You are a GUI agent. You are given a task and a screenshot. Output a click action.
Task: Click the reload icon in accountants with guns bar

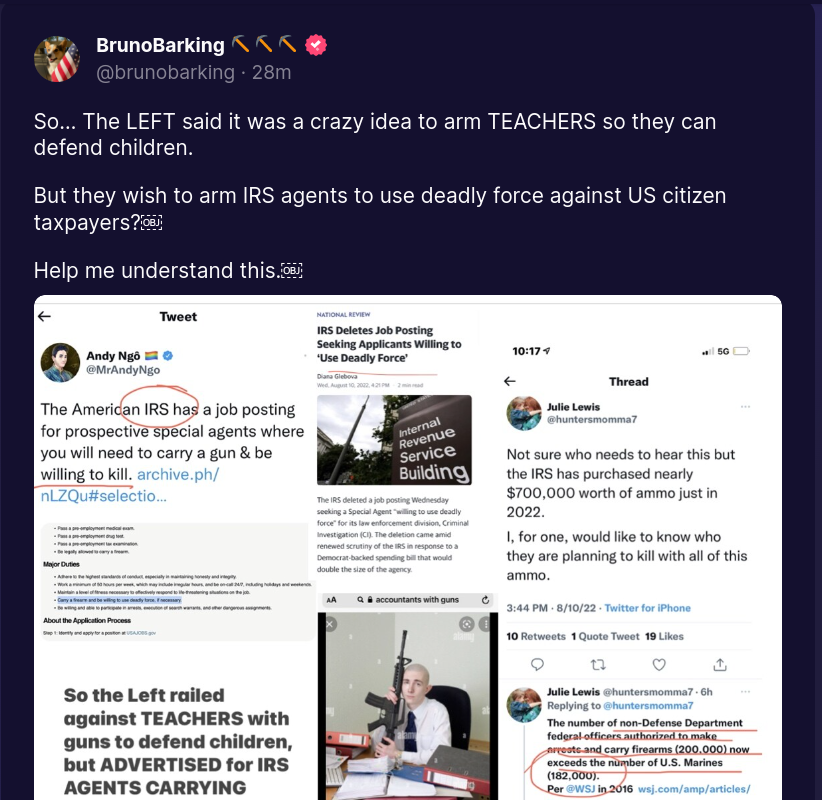tap(485, 600)
